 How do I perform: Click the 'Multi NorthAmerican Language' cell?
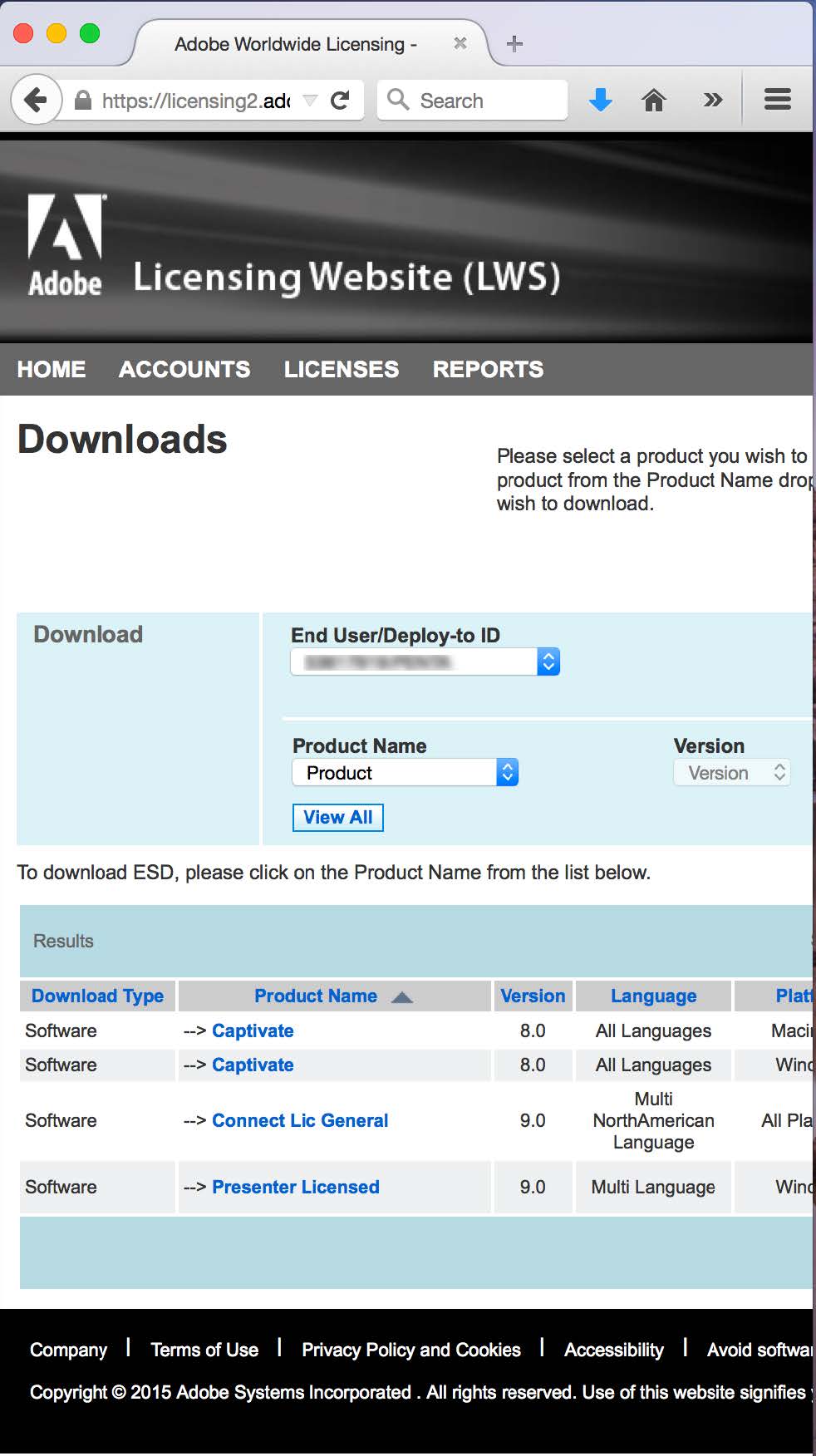654,1120
